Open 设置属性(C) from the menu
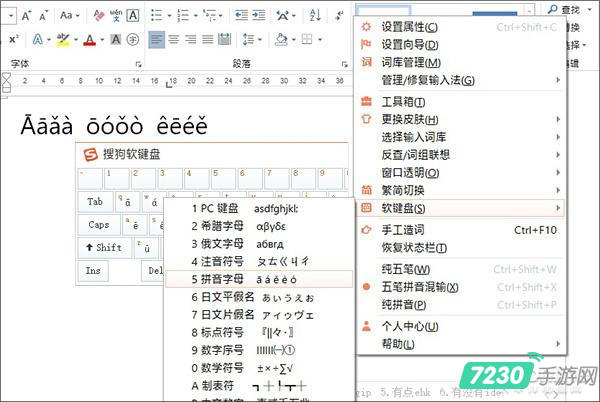Viewport: 600px width, 402px height. pos(460,27)
